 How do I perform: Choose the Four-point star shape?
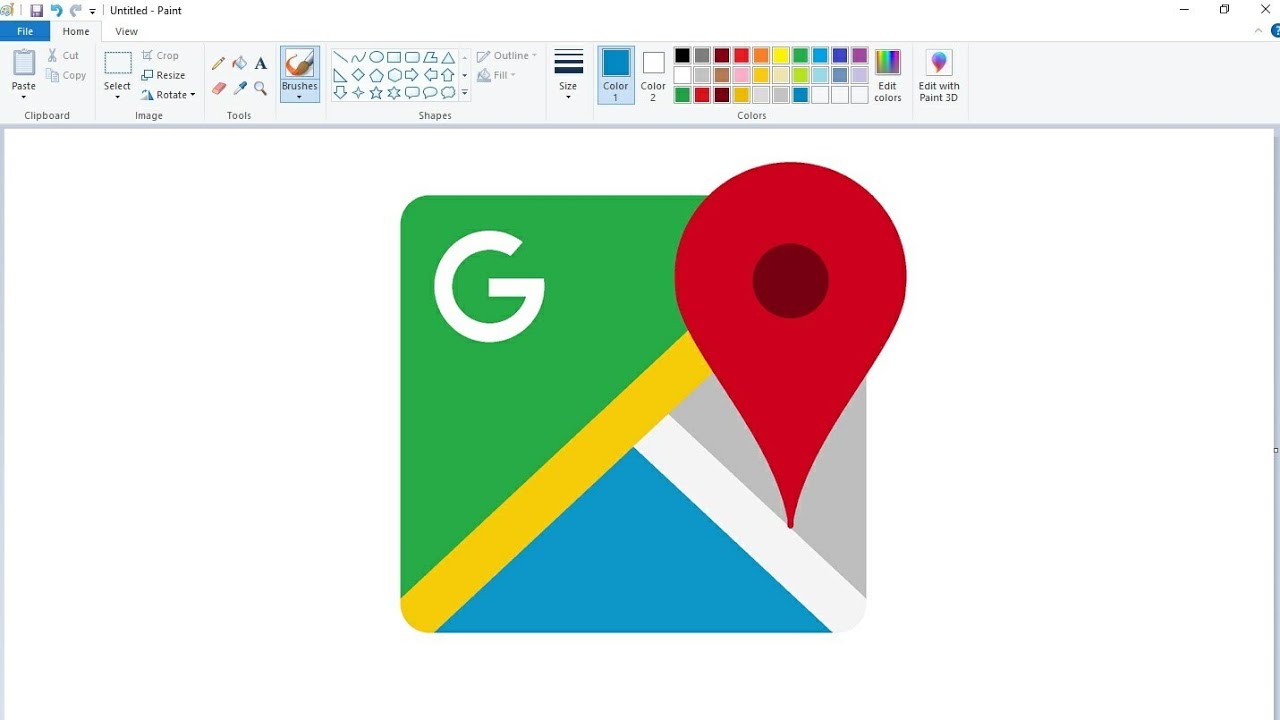pyautogui.click(x=358, y=93)
